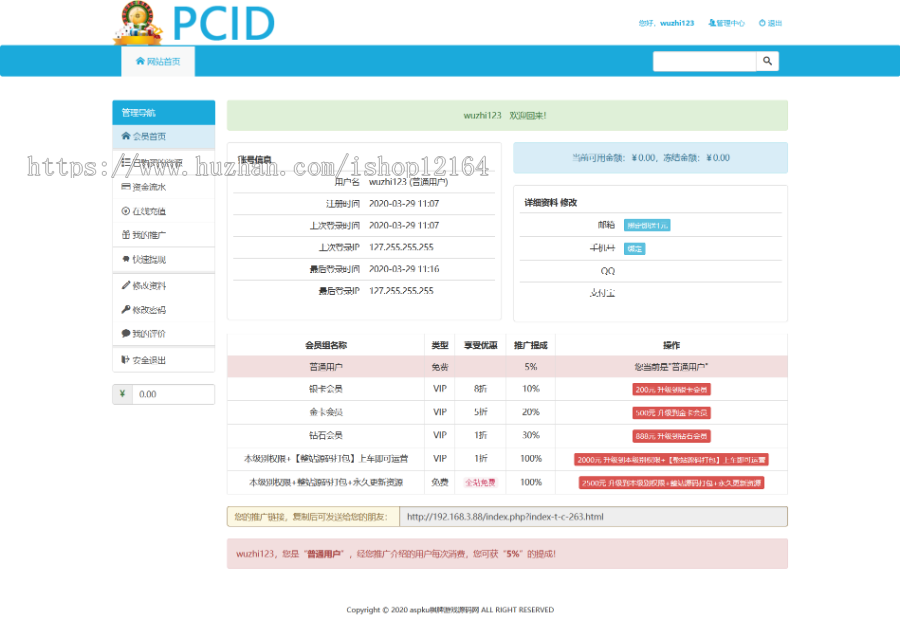Screen dimensions: 900x620
Task: Select 会员首页 in the sidebar
Action: (164, 137)
